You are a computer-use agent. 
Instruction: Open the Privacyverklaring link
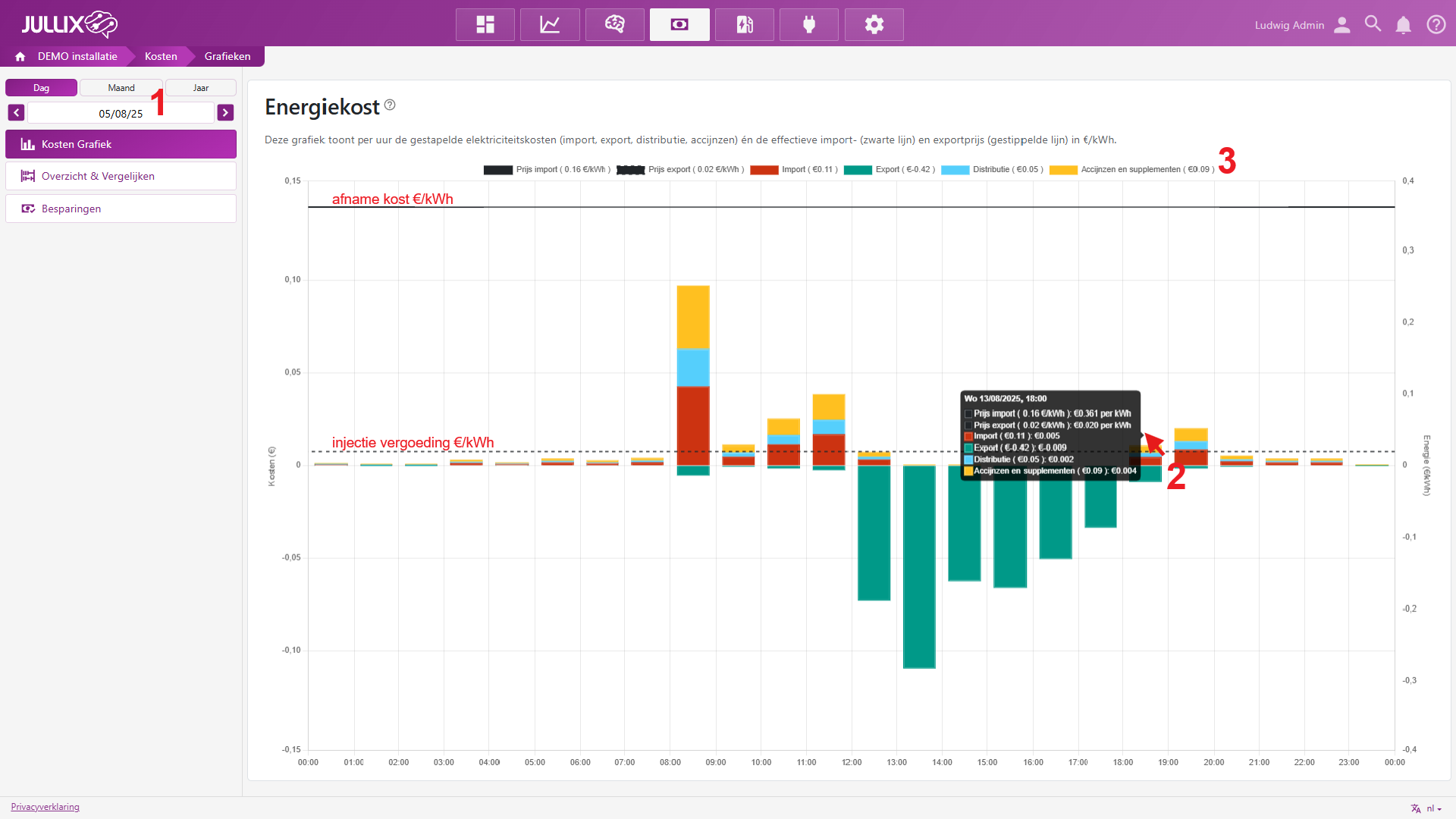pyautogui.click(x=45, y=807)
